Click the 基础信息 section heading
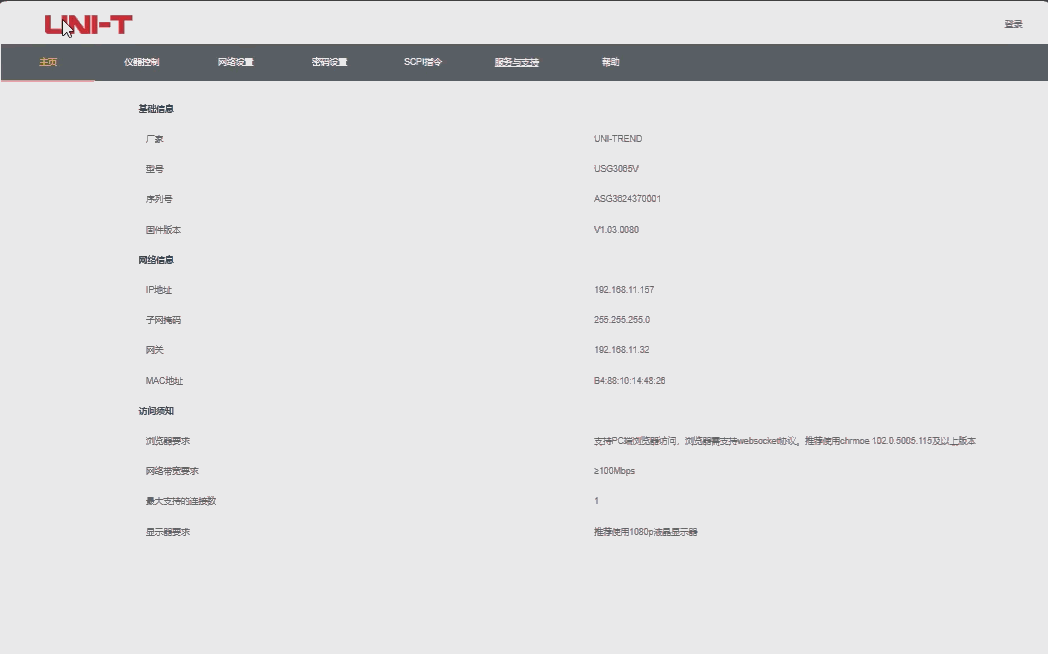Screen dimensions: 1048x654 [156, 109]
